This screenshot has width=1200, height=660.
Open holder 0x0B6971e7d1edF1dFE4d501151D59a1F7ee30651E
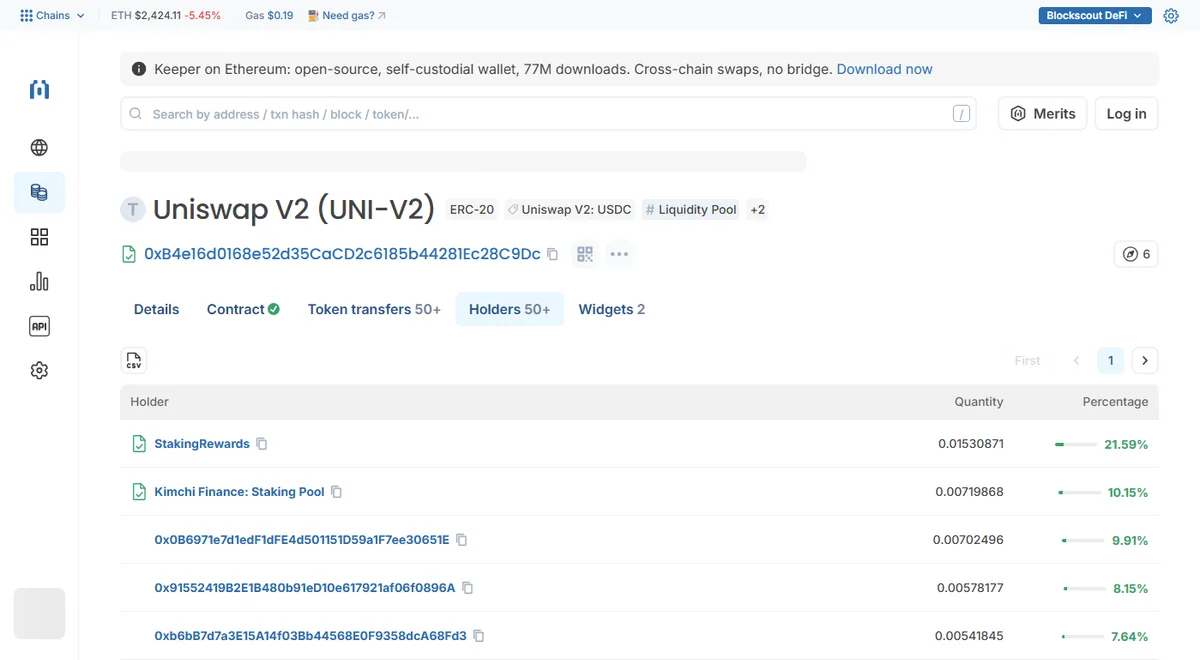[302, 540]
